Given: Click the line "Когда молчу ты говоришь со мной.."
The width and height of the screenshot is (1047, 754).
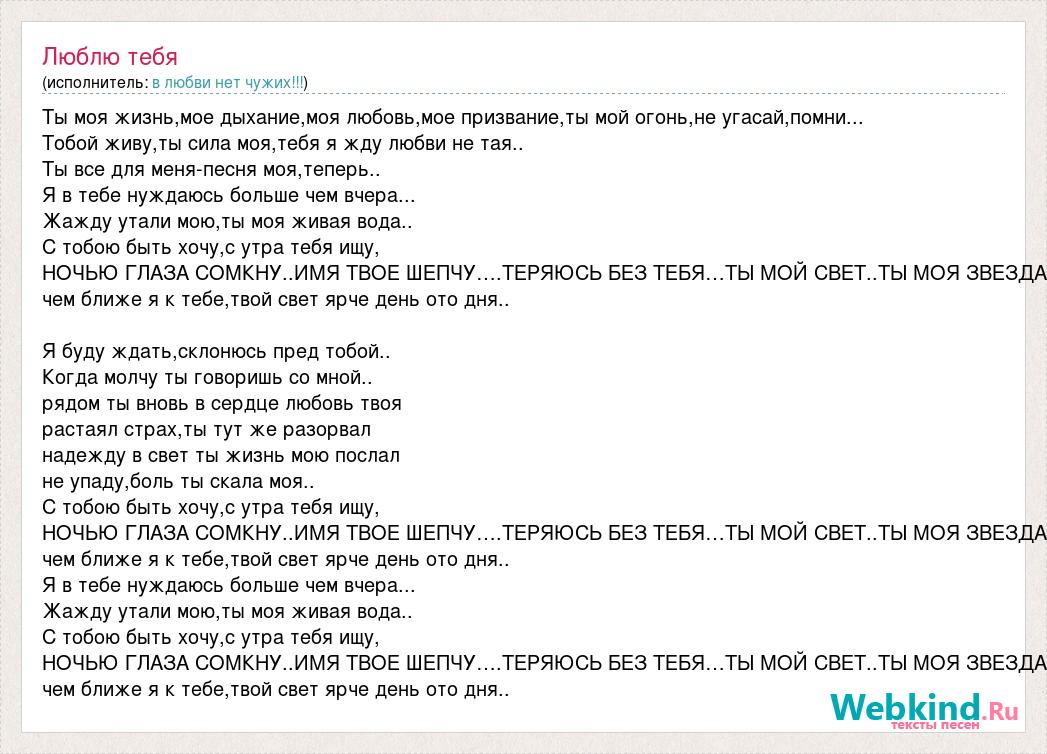Looking at the screenshot, I should (207, 377).
